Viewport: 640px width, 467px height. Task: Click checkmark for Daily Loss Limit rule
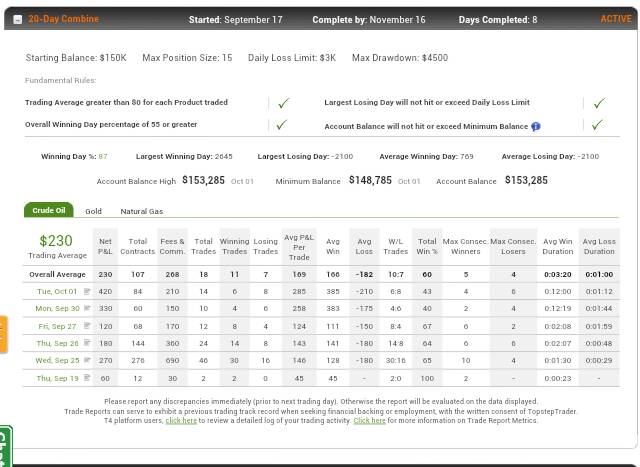[599, 103]
